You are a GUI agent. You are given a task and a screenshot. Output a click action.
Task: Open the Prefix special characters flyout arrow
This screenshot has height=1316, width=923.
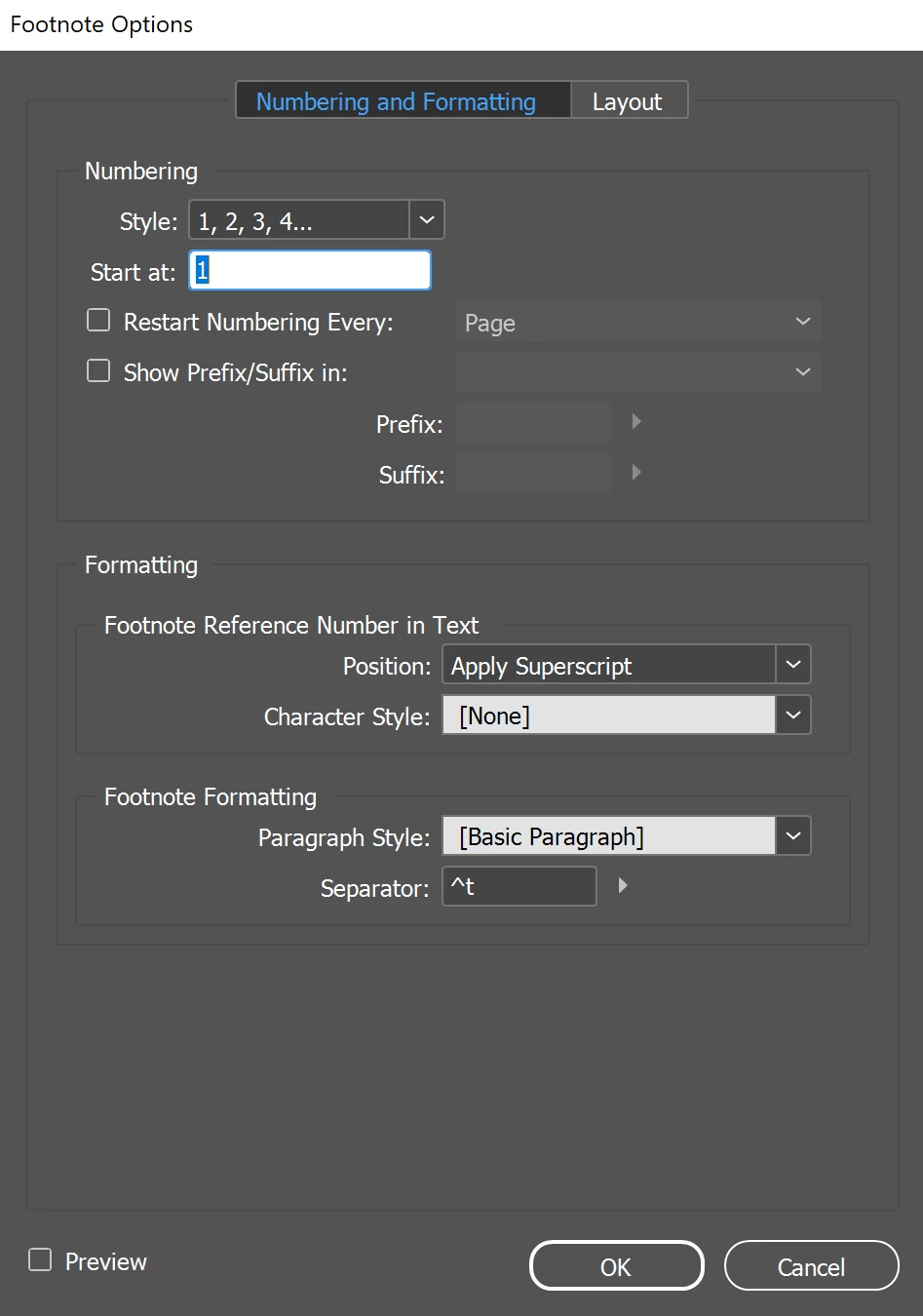coord(636,422)
